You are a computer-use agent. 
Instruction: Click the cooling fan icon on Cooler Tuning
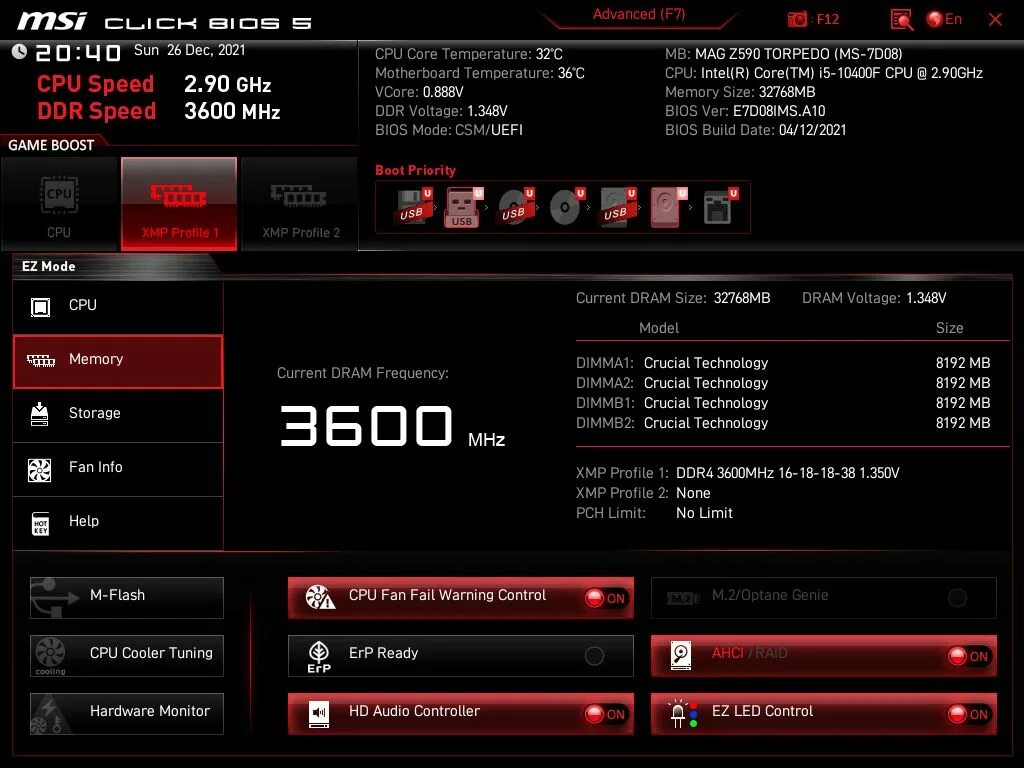tap(50, 655)
